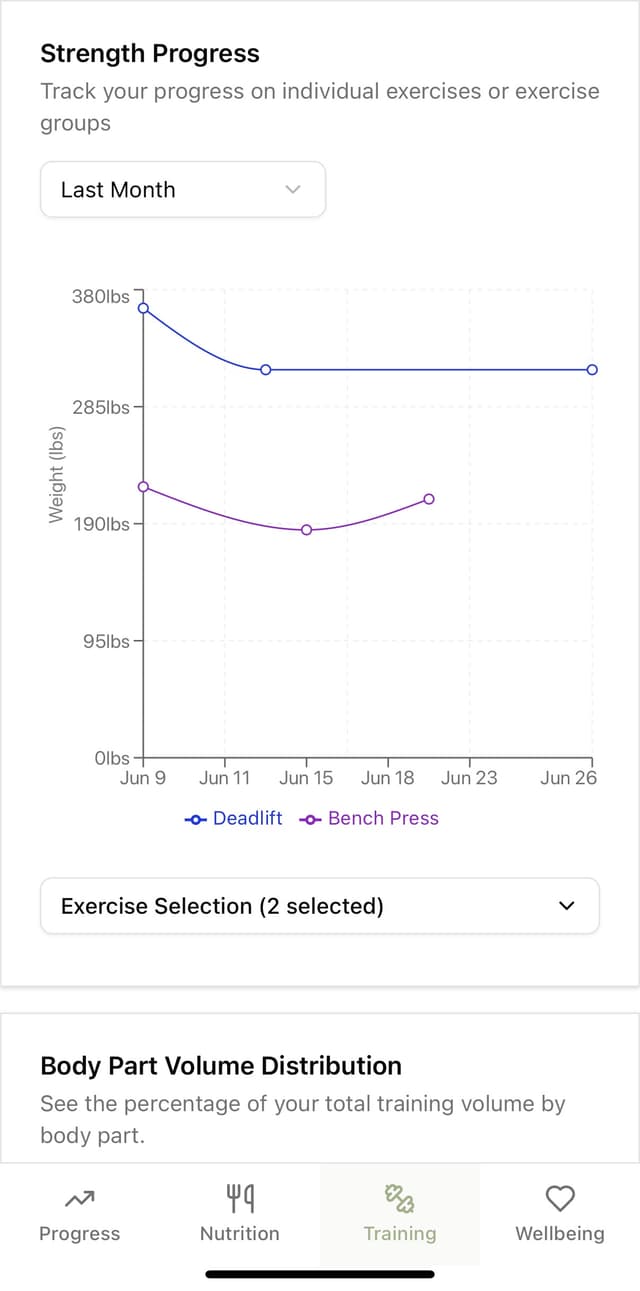Switch to the Wellbeing tab
This screenshot has width=640, height=1291.
559,1215
